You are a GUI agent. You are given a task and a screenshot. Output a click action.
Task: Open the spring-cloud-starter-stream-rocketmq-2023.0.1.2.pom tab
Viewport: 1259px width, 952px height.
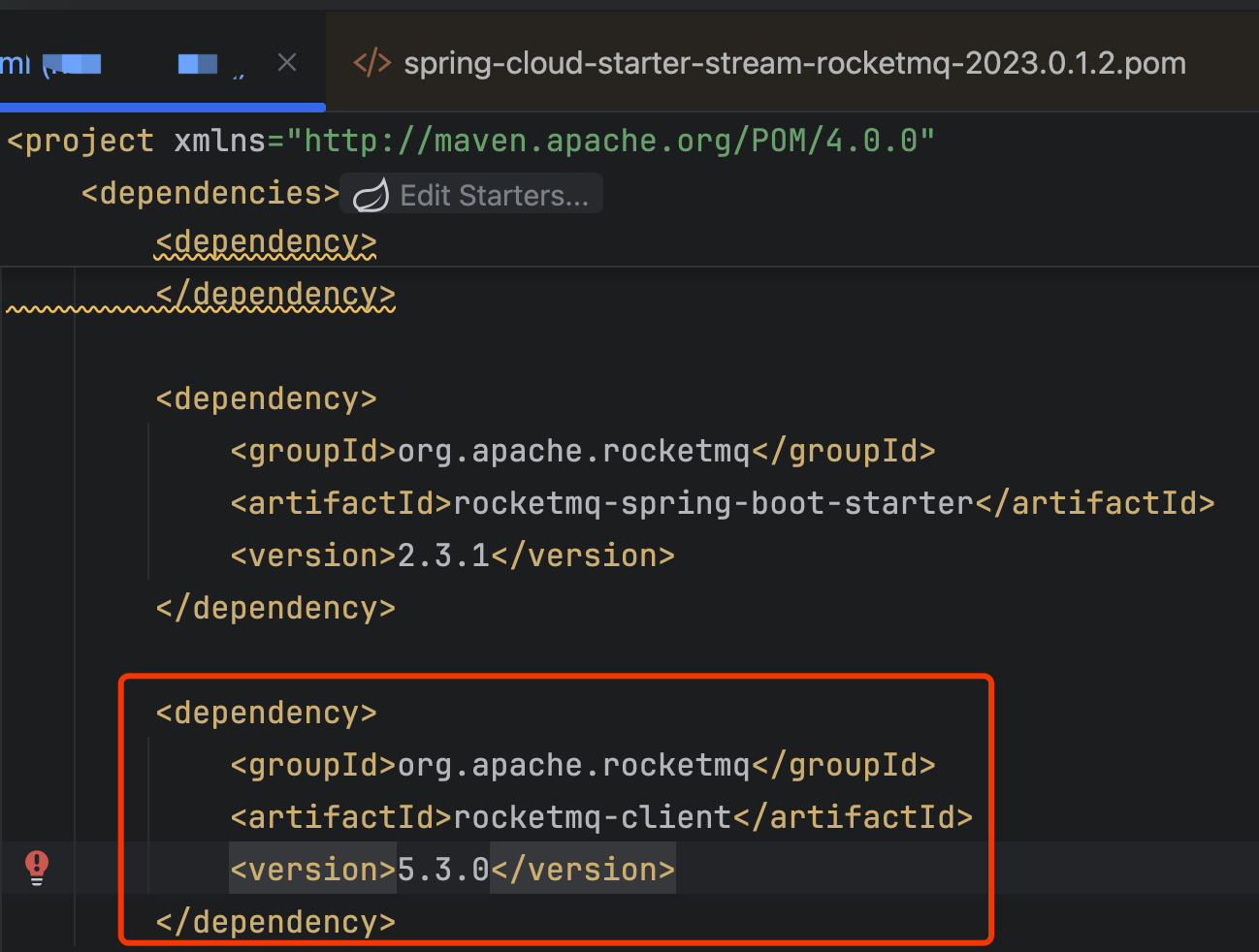pos(795,62)
